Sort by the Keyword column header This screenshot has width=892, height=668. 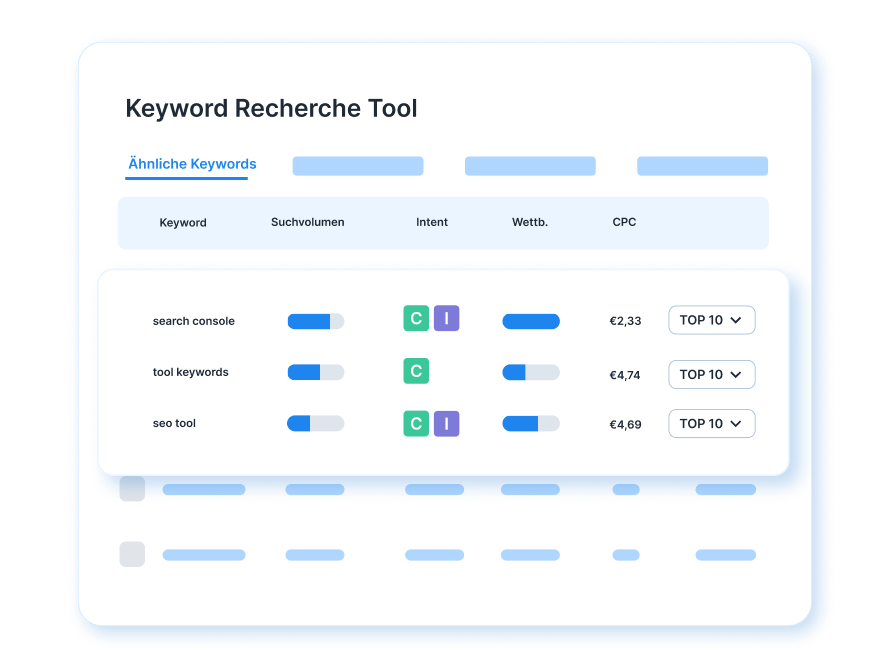coord(183,222)
